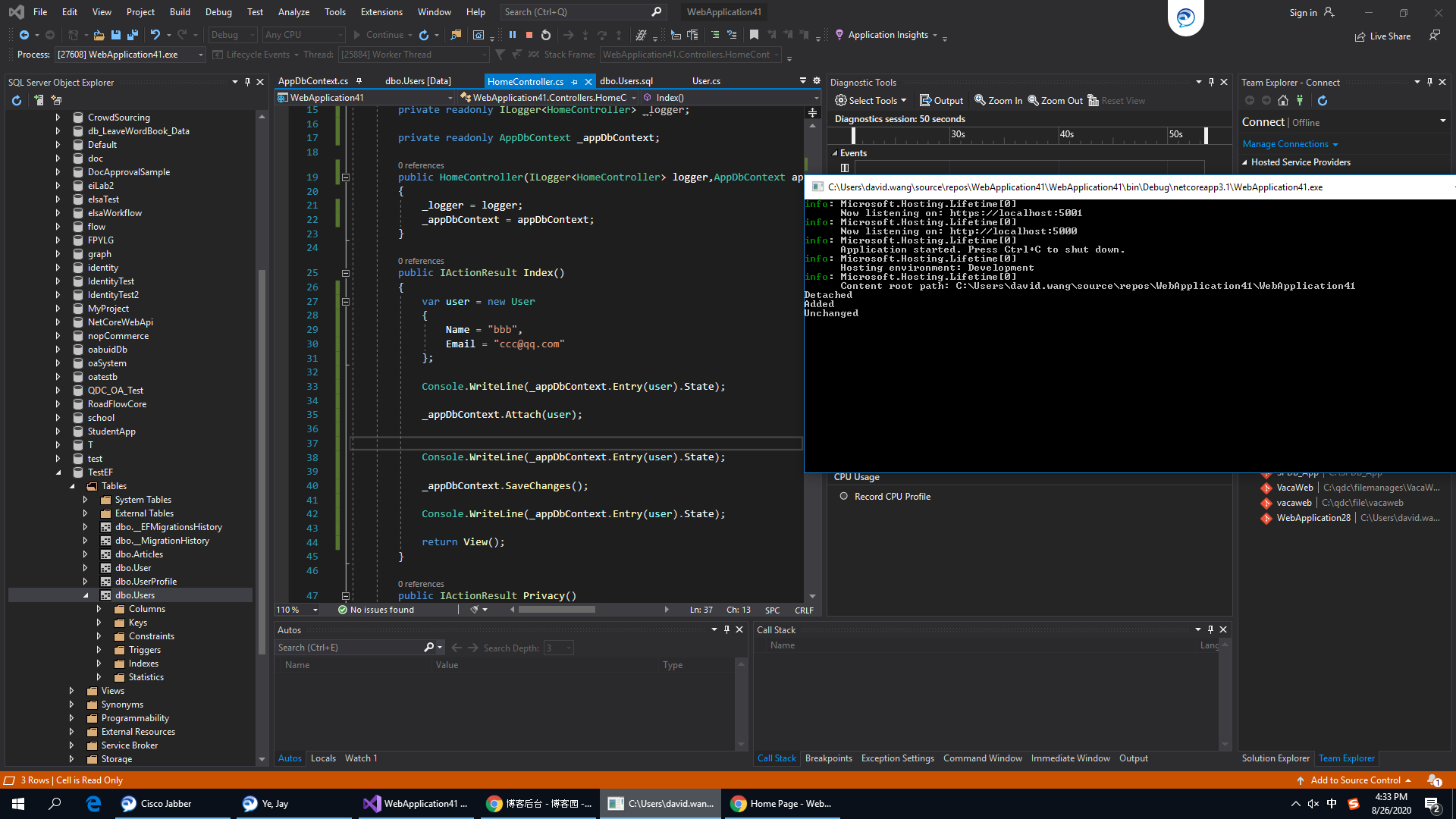Click the Save All toolbar icon
Image resolution: width=1456 pixels, height=819 pixels.
pos(132,35)
